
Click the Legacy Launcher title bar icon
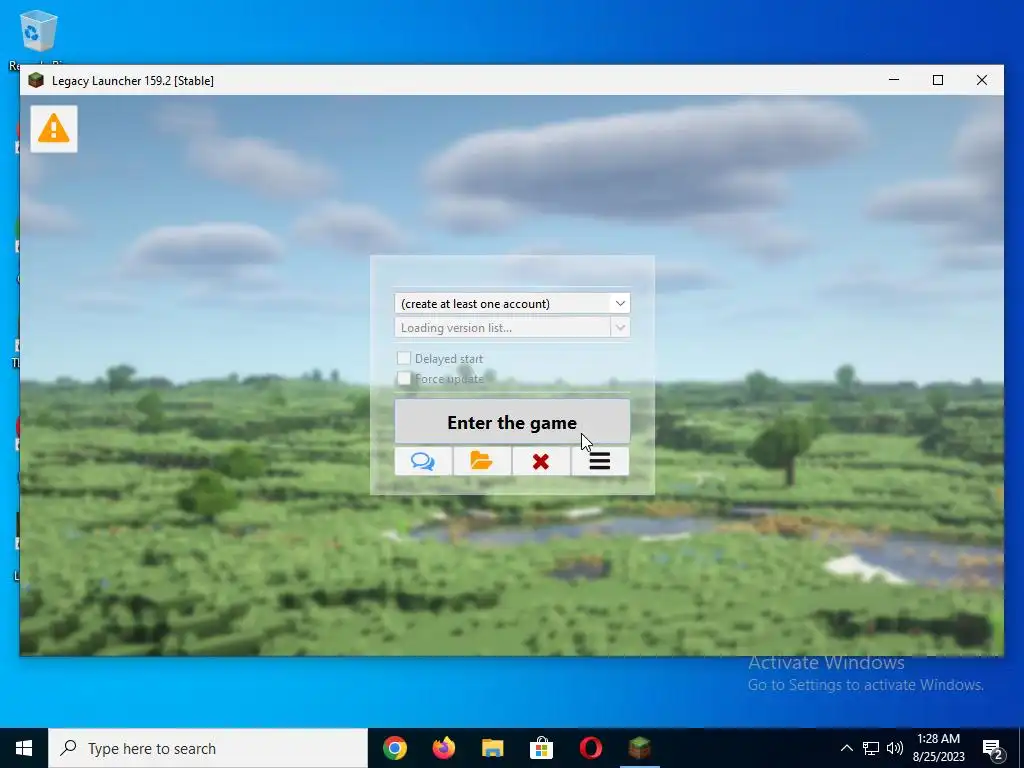[36, 80]
